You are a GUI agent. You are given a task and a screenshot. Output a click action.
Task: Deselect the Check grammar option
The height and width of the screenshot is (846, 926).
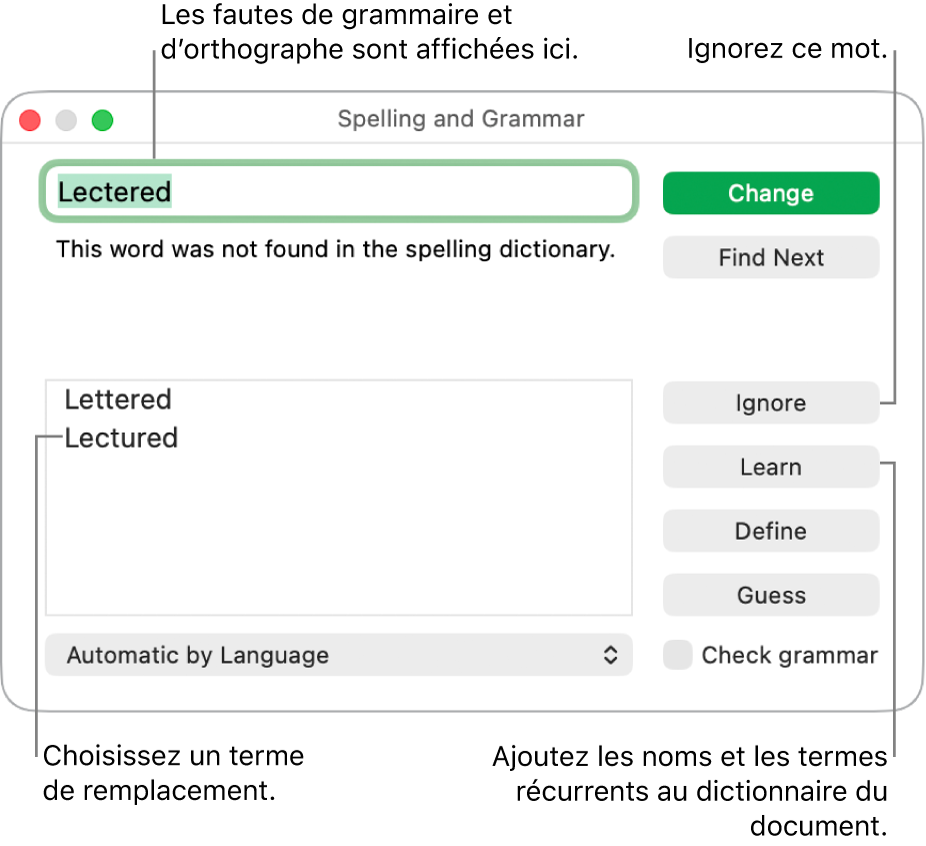click(677, 655)
